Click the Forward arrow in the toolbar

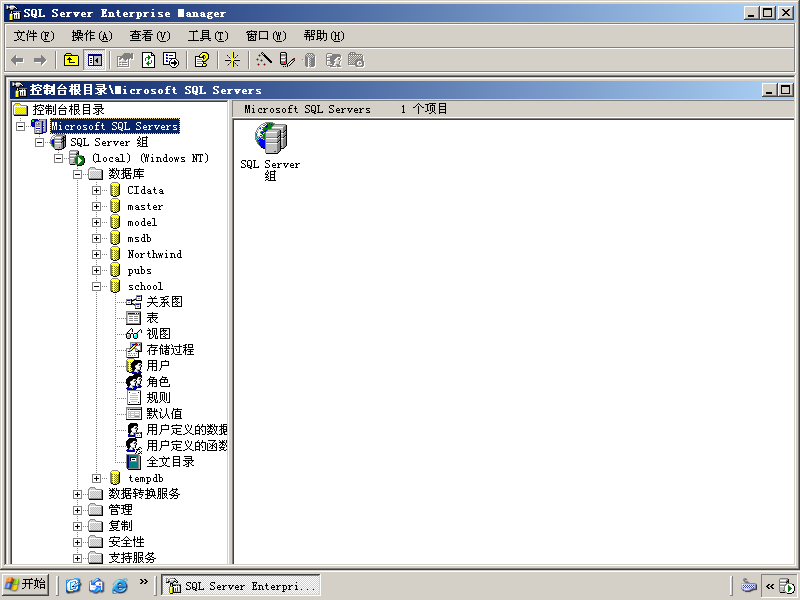[40, 60]
